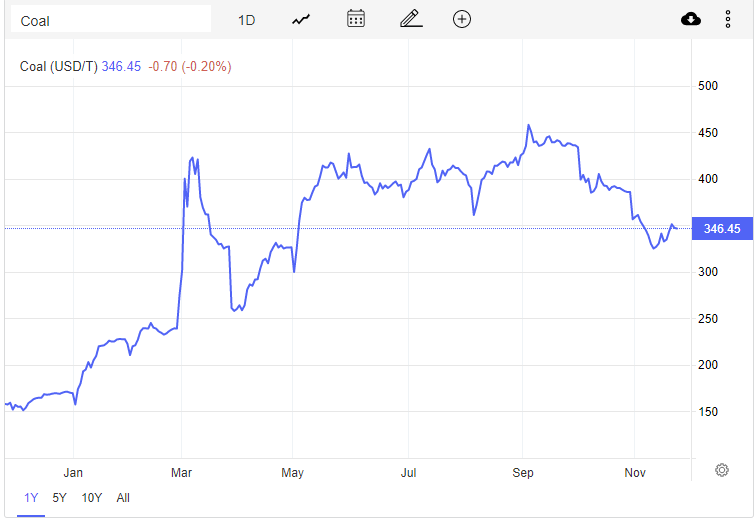Switch to the 10Y time range tab
Screen dimensions: 755x518
(x=91, y=498)
